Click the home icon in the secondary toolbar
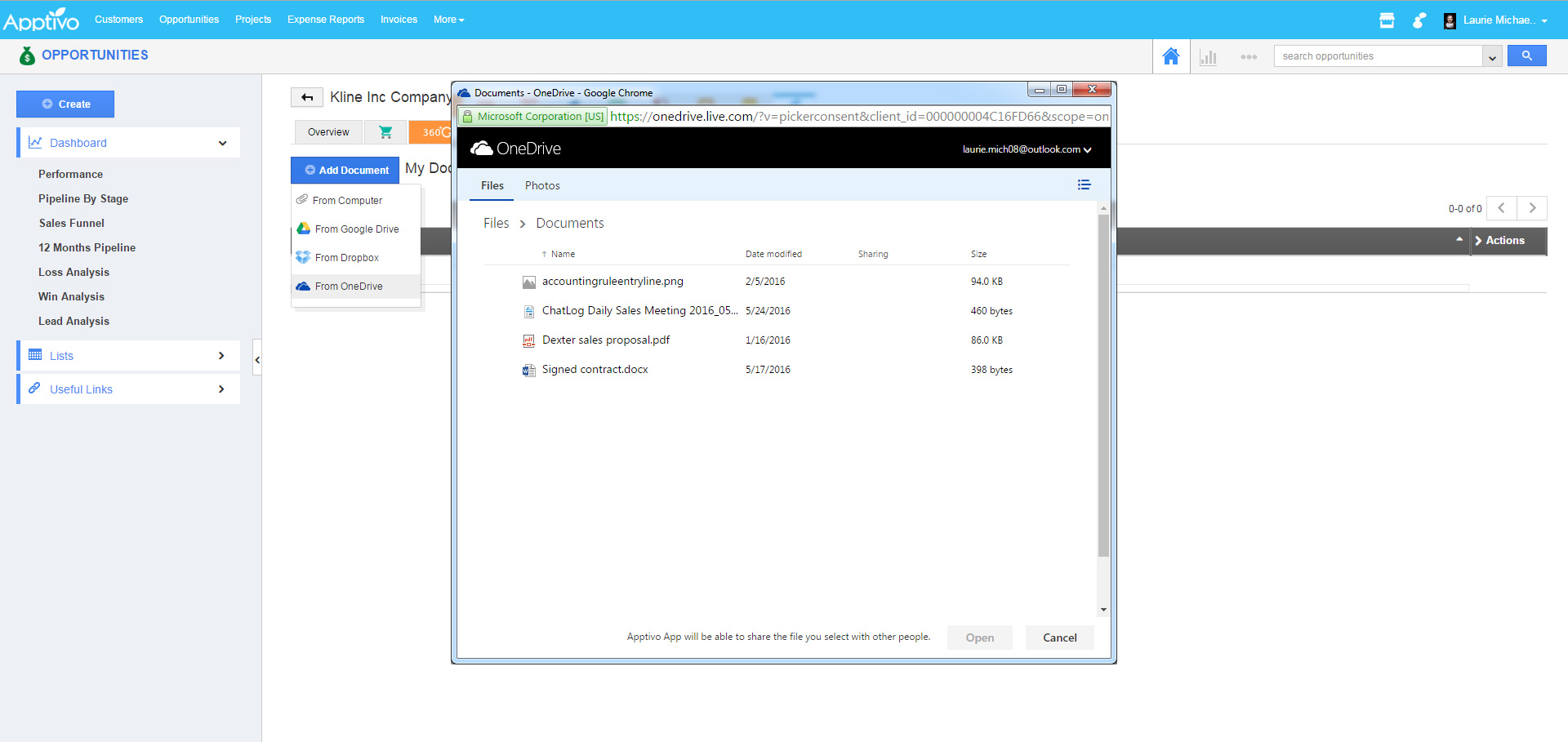This screenshot has height=742, width=1568. click(1171, 56)
